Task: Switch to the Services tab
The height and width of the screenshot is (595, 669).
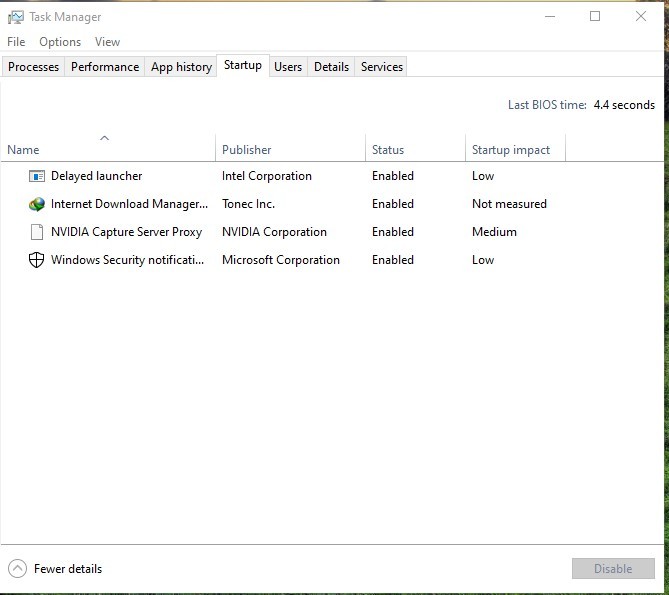Action: tap(381, 67)
